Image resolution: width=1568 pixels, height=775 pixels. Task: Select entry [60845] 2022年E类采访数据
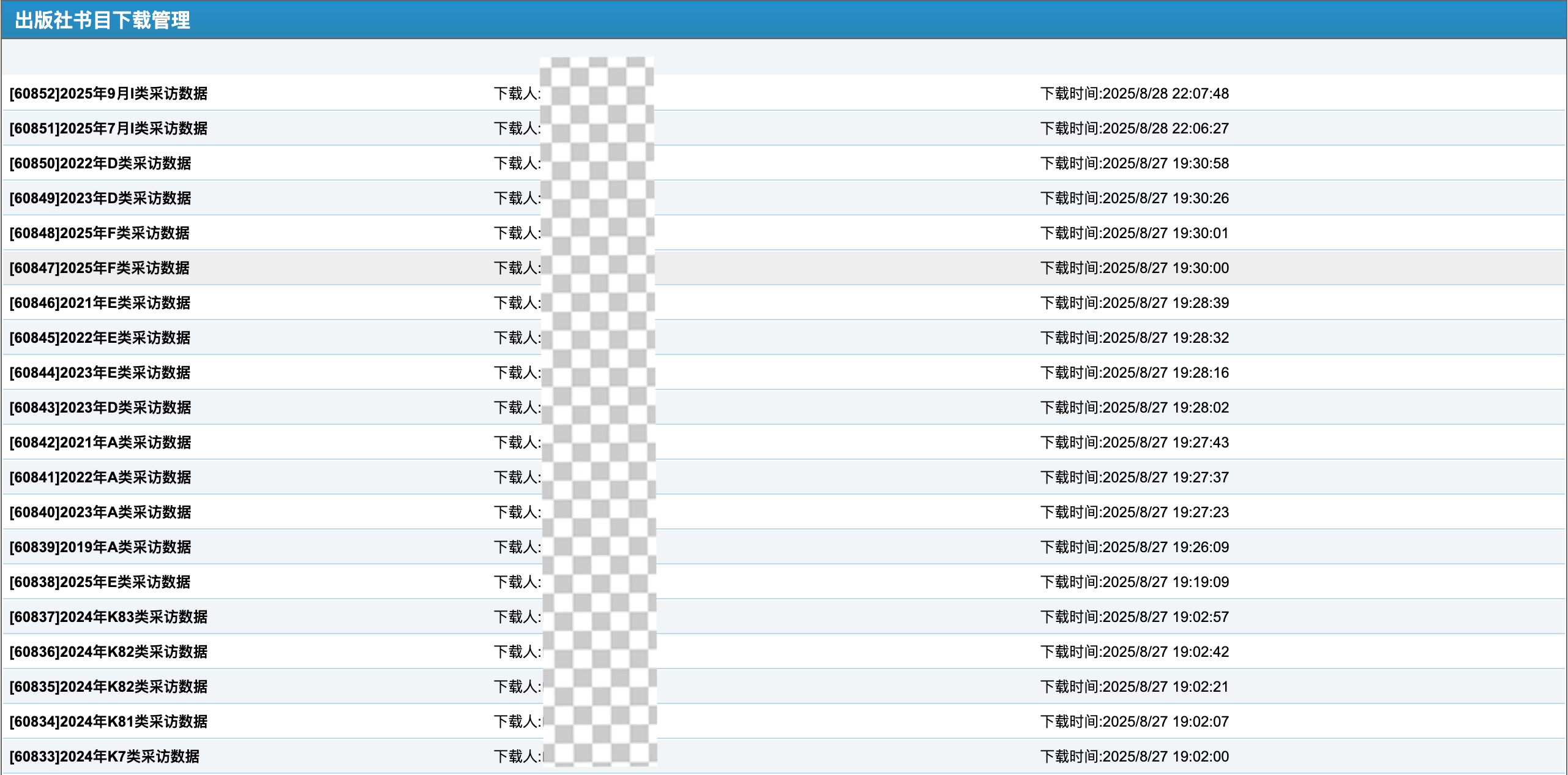pos(100,338)
